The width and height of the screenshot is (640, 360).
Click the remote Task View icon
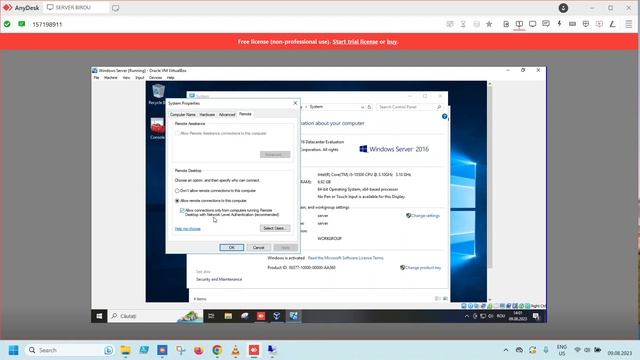[211, 316]
